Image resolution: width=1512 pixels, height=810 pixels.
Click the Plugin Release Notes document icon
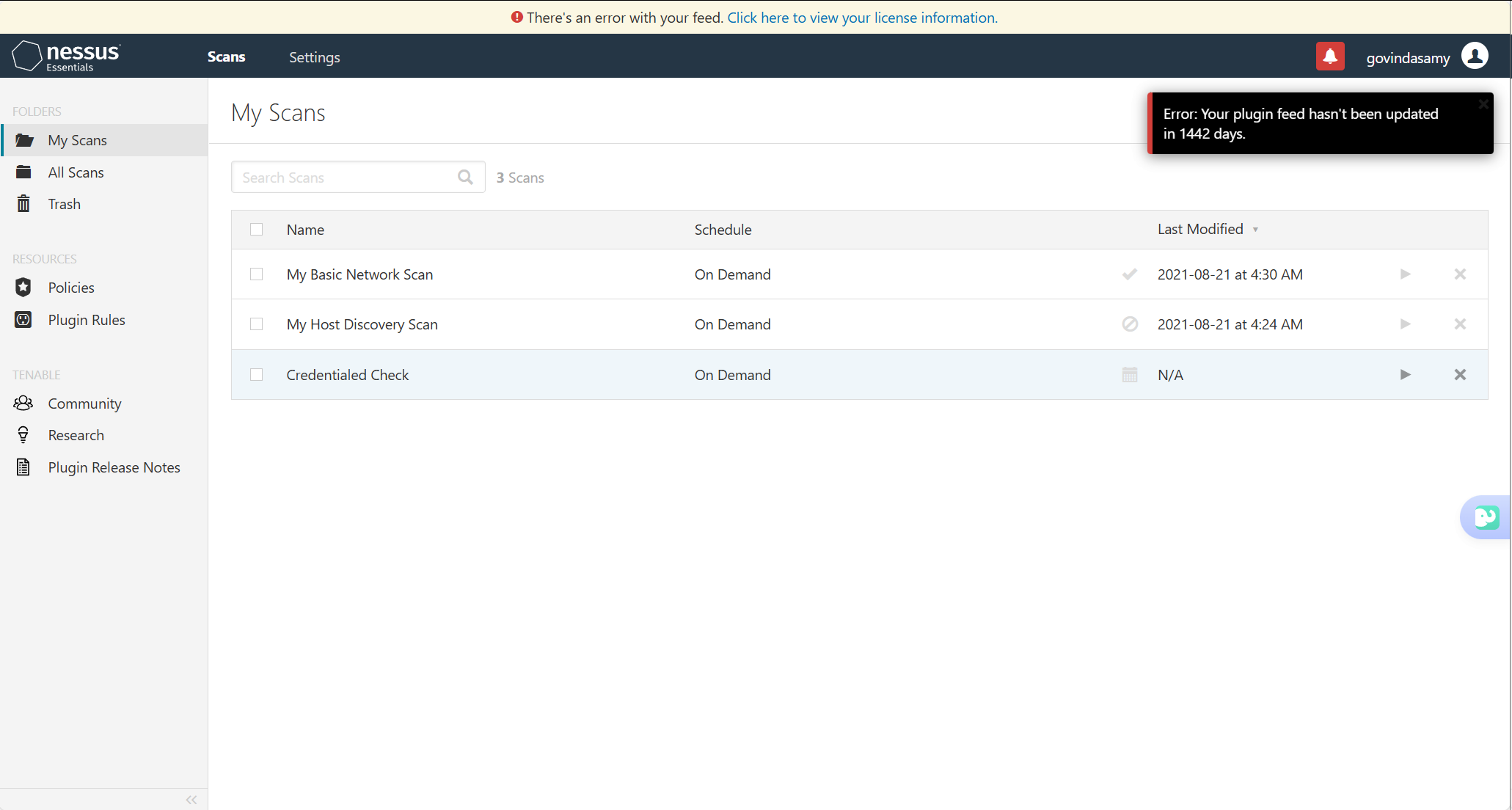(23, 467)
